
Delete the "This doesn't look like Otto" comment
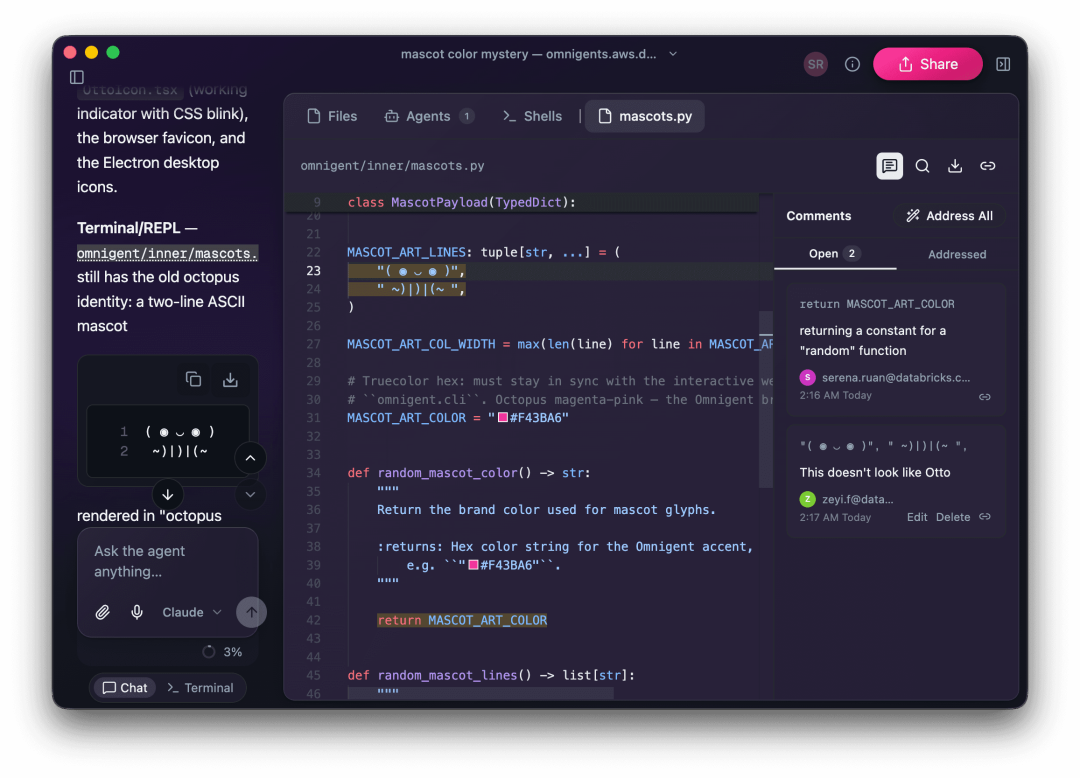[953, 517]
